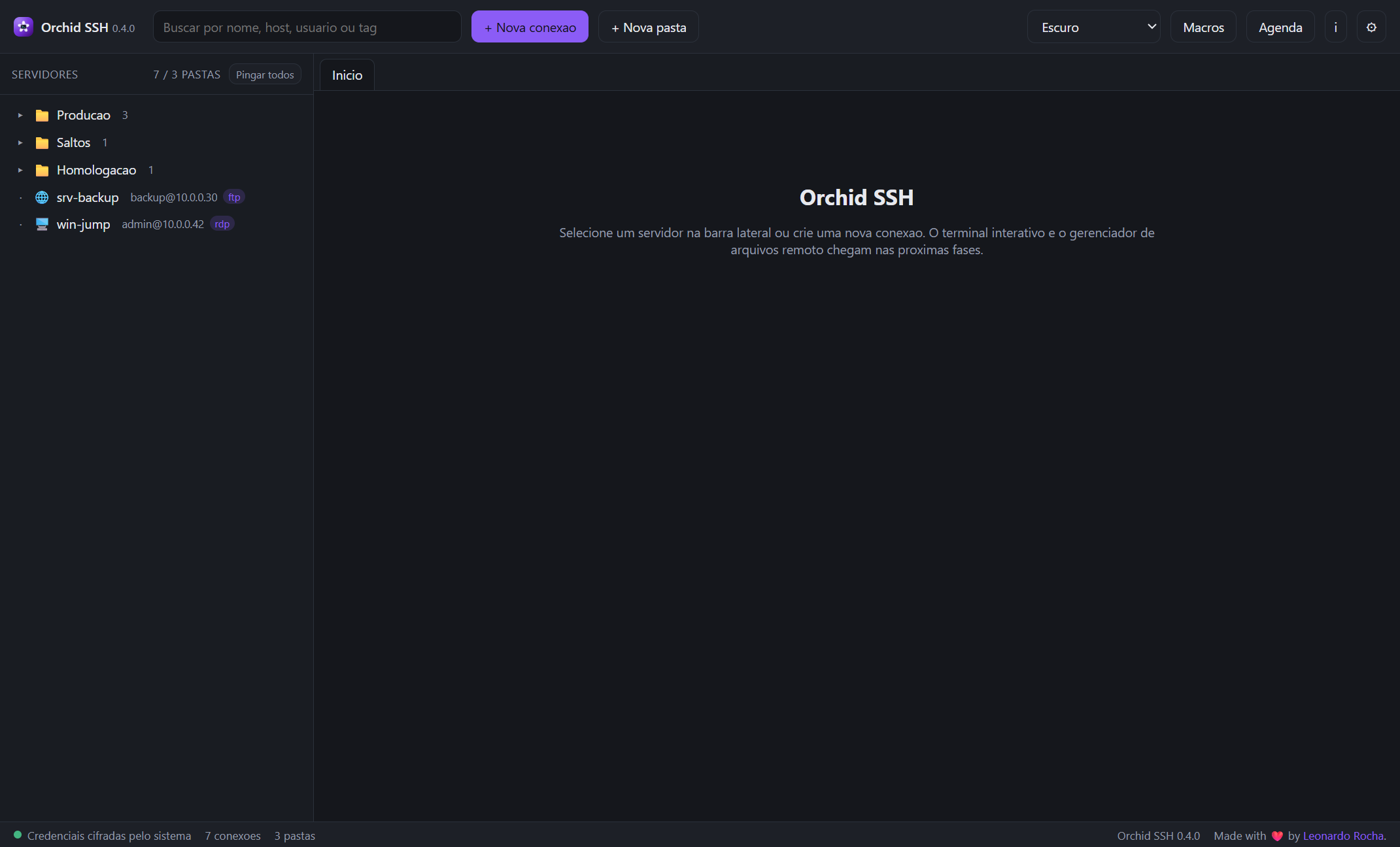The width and height of the screenshot is (1400, 847).
Task: Click the Orchid SSH logo icon
Action: (24, 27)
